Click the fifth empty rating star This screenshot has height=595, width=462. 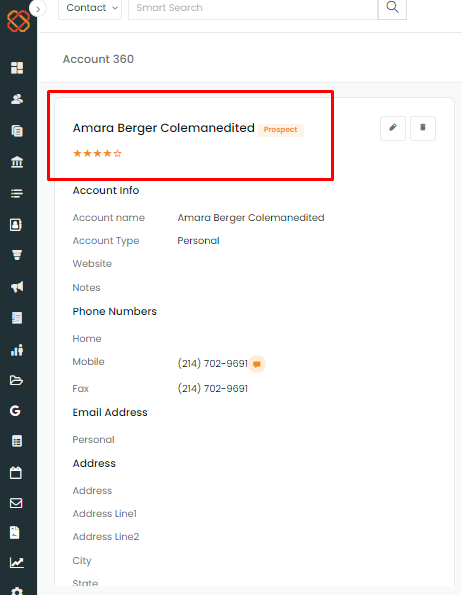pyautogui.click(x=118, y=153)
